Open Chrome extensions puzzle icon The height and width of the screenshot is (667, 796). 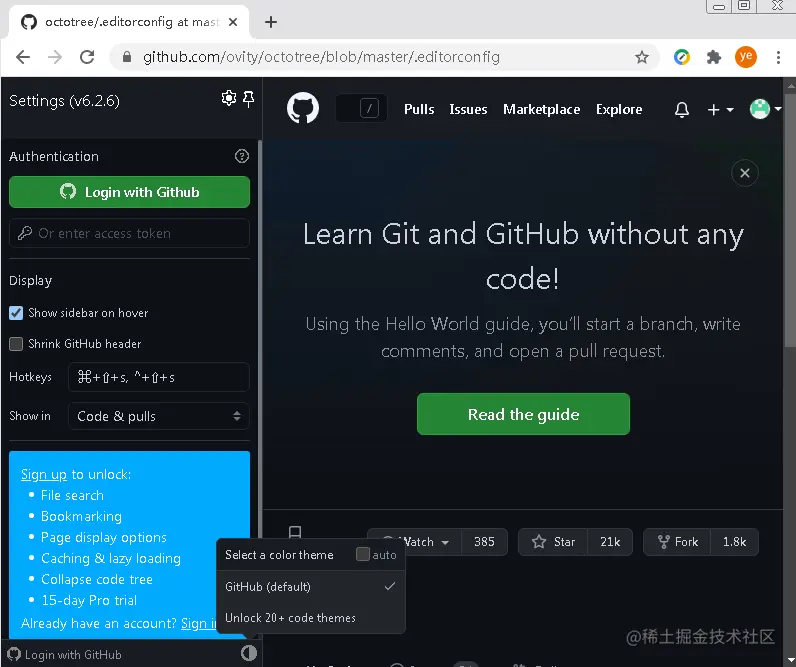(x=714, y=57)
